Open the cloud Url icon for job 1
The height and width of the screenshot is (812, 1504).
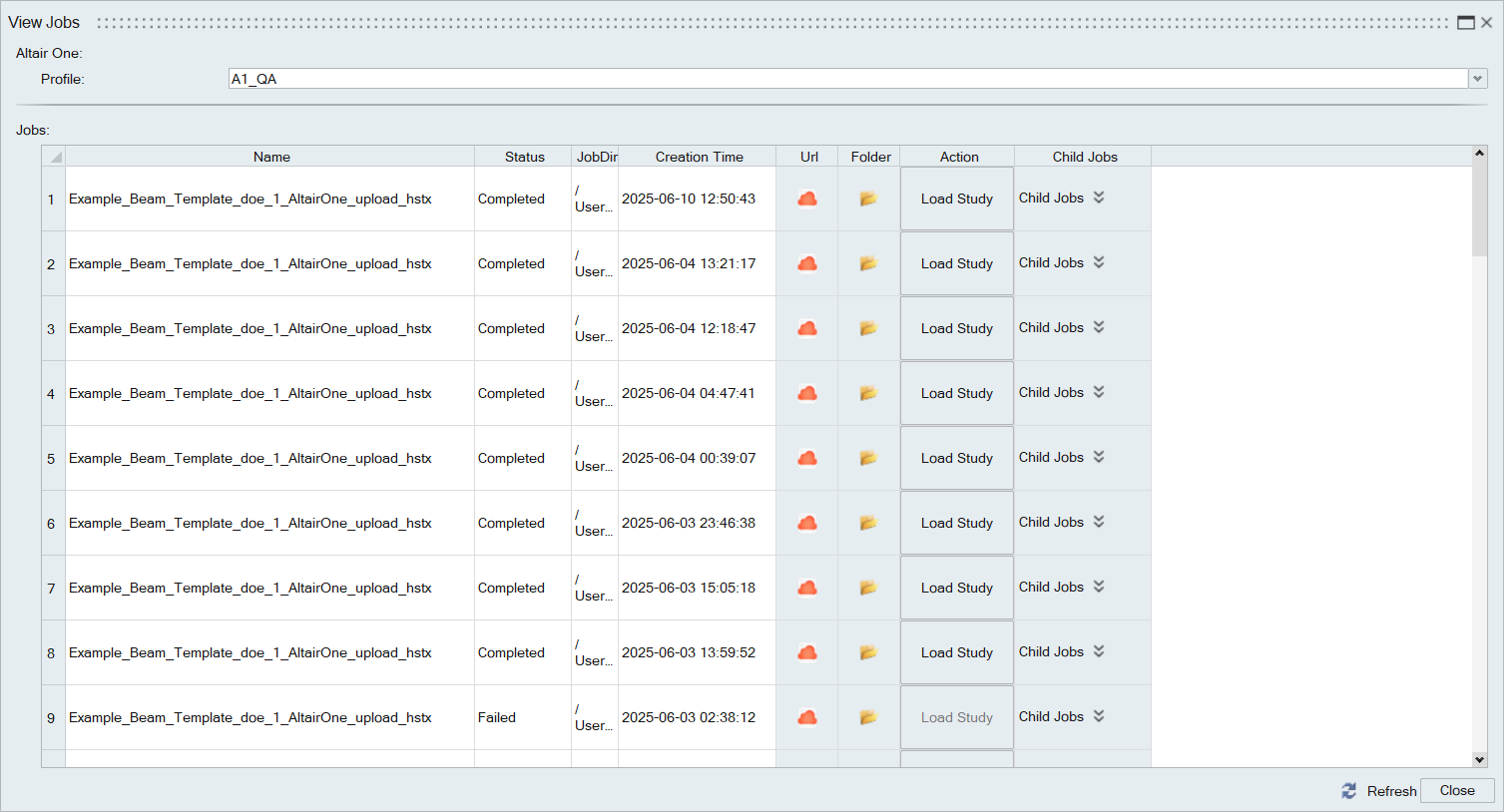(807, 199)
